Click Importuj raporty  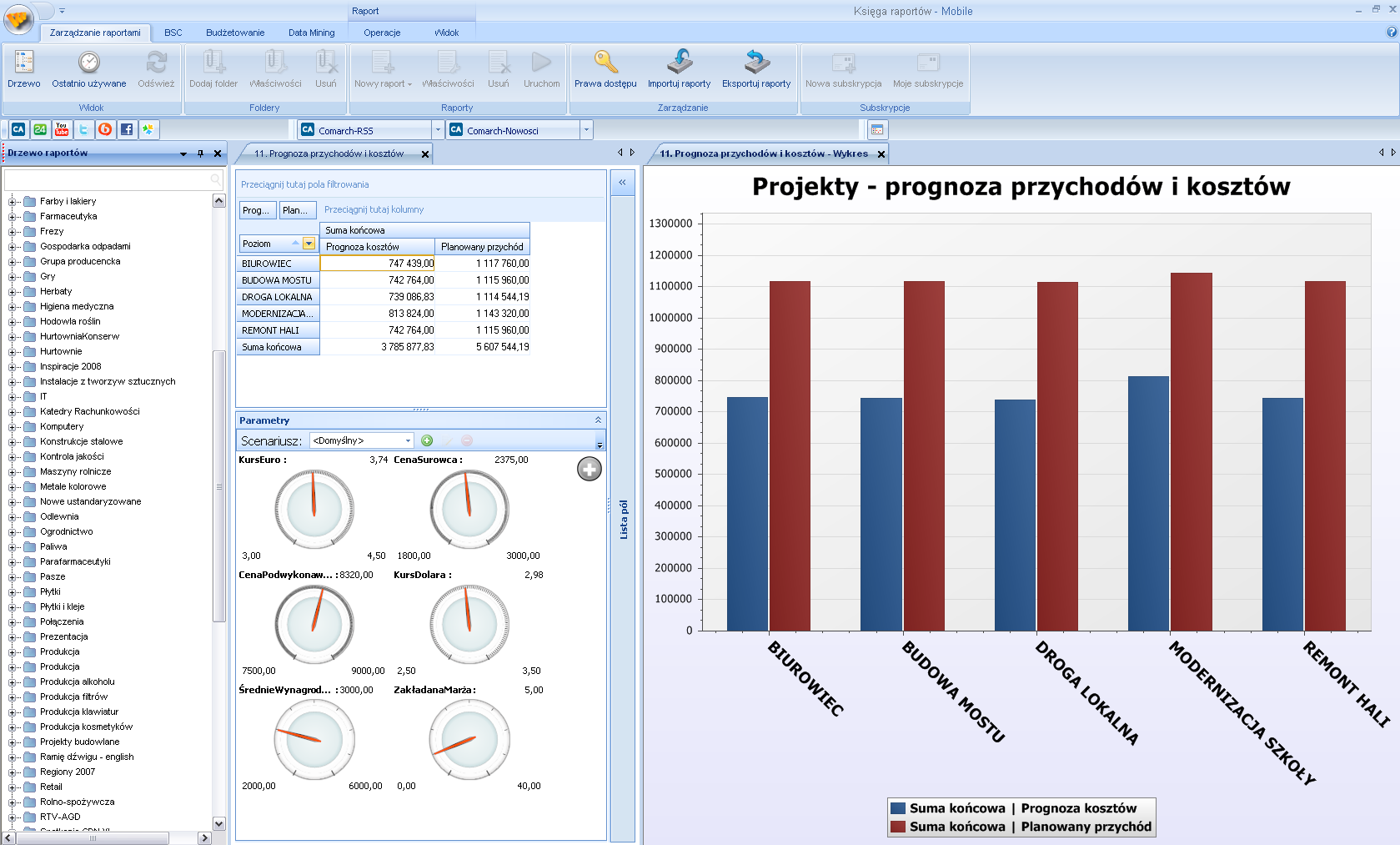(x=679, y=68)
